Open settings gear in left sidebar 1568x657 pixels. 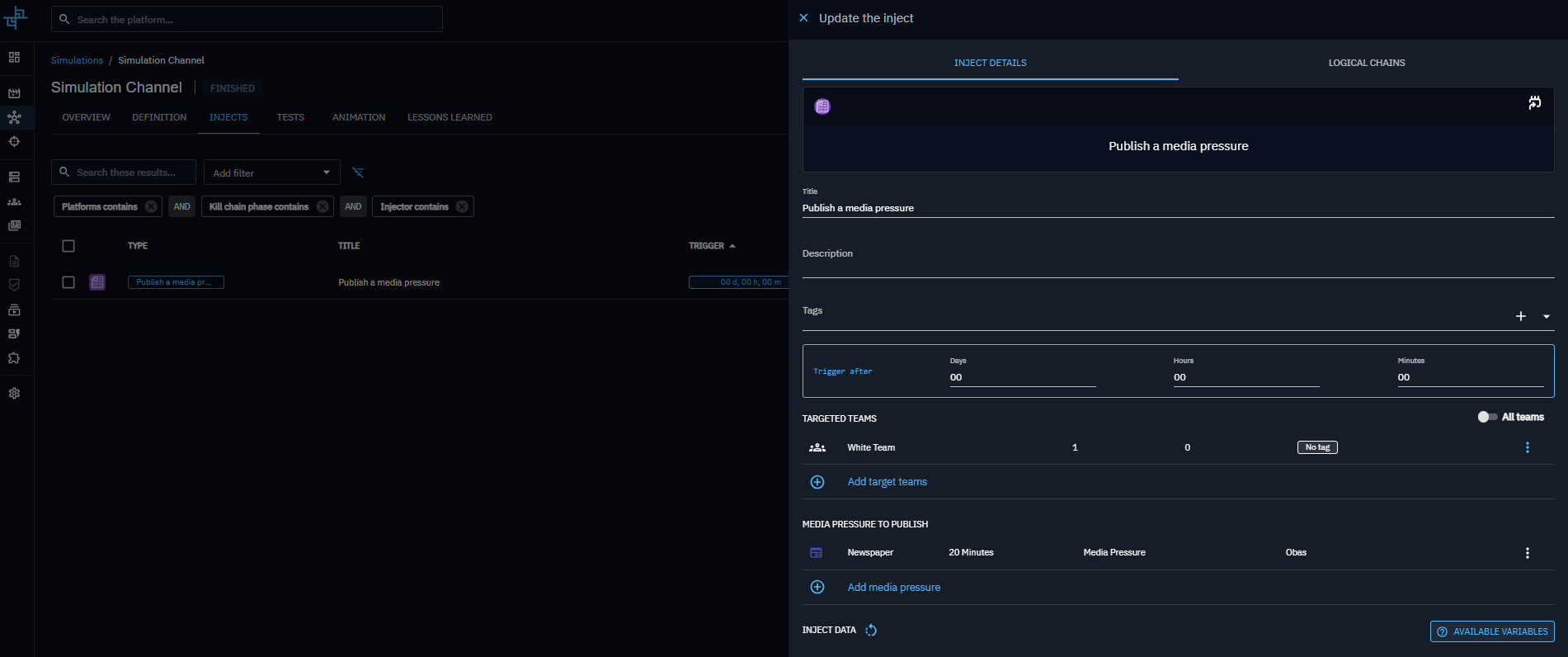coord(14,394)
